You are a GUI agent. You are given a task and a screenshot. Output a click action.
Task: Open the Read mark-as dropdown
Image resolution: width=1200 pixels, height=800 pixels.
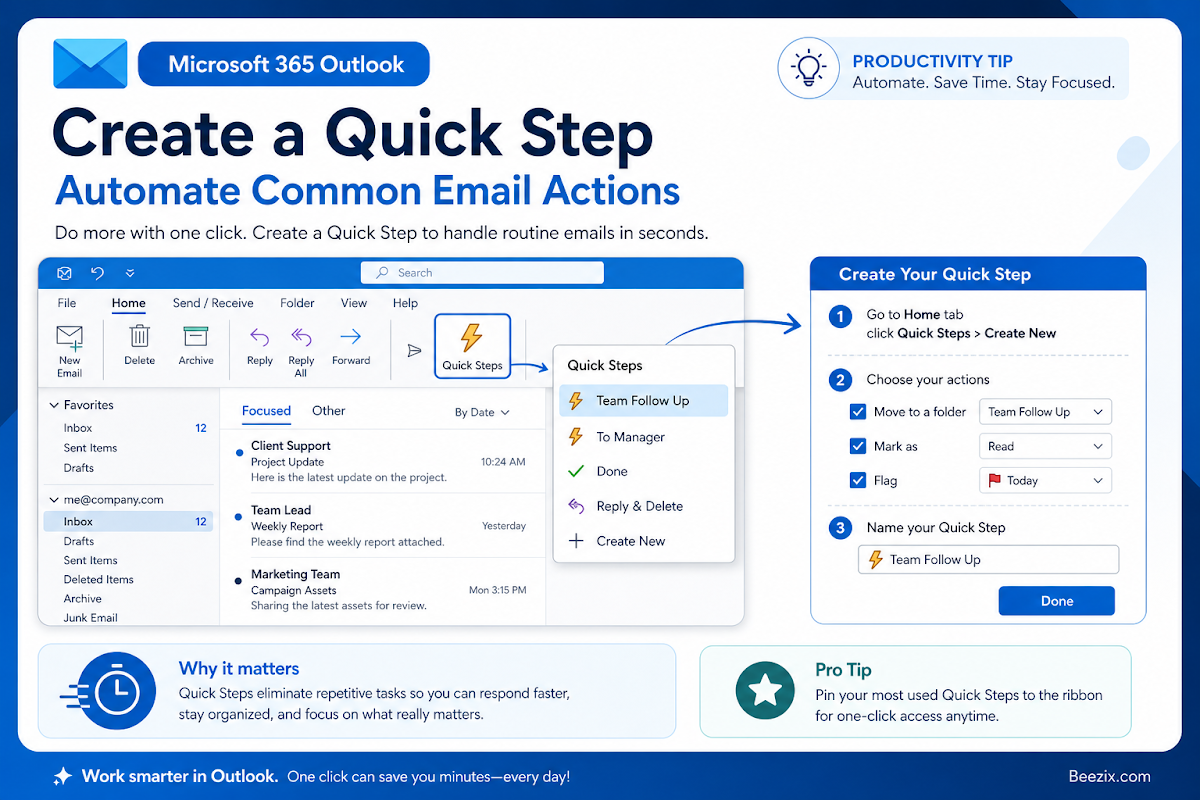point(1045,446)
